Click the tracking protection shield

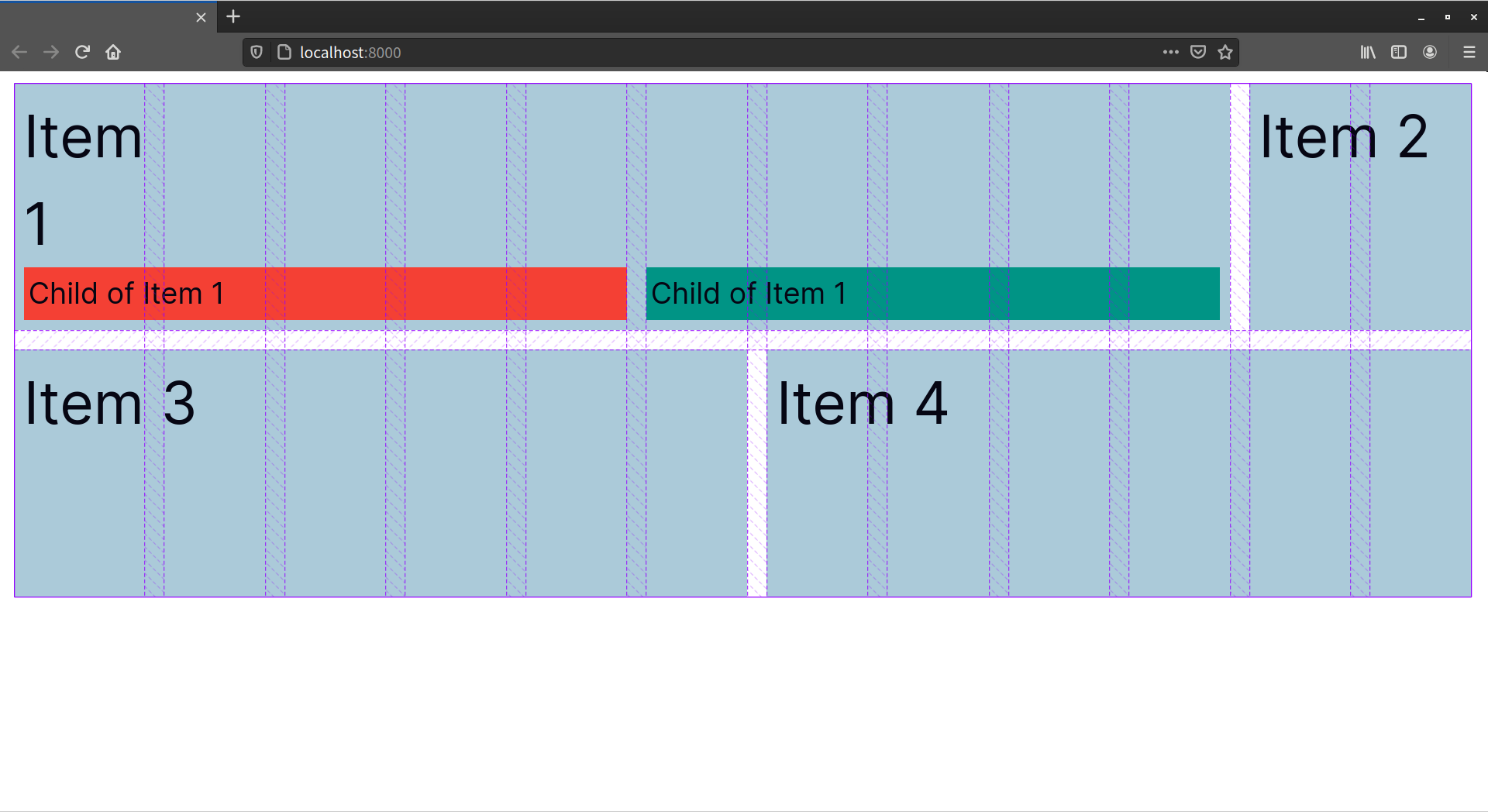pyautogui.click(x=257, y=52)
